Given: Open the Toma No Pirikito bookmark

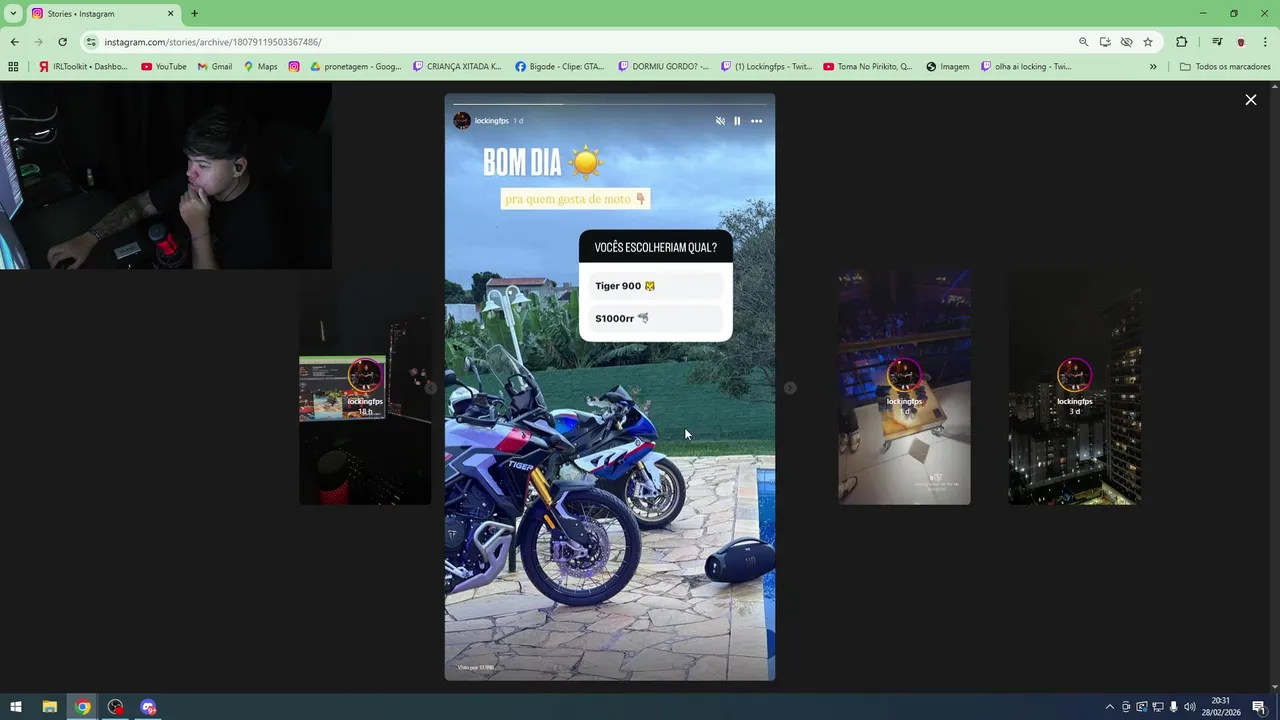Looking at the screenshot, I should [x=868, y=67].
